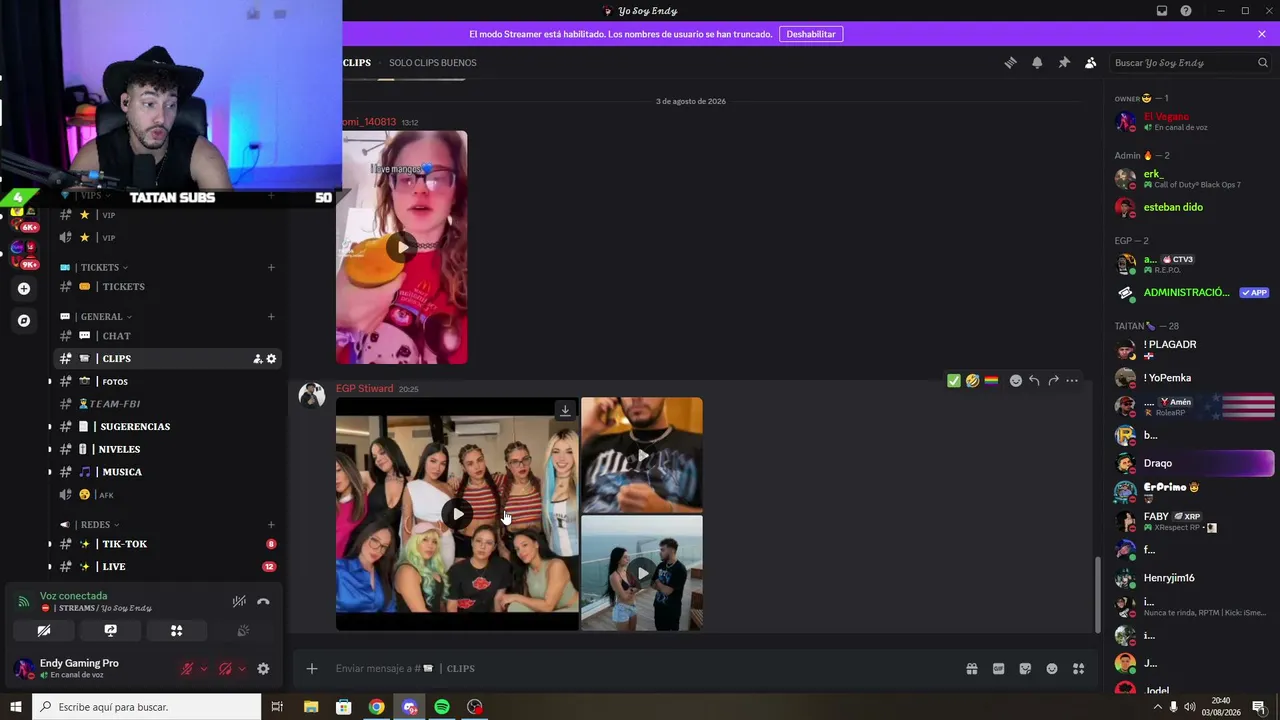Open the emoji picker in message bar

(x=1052, y=669)
